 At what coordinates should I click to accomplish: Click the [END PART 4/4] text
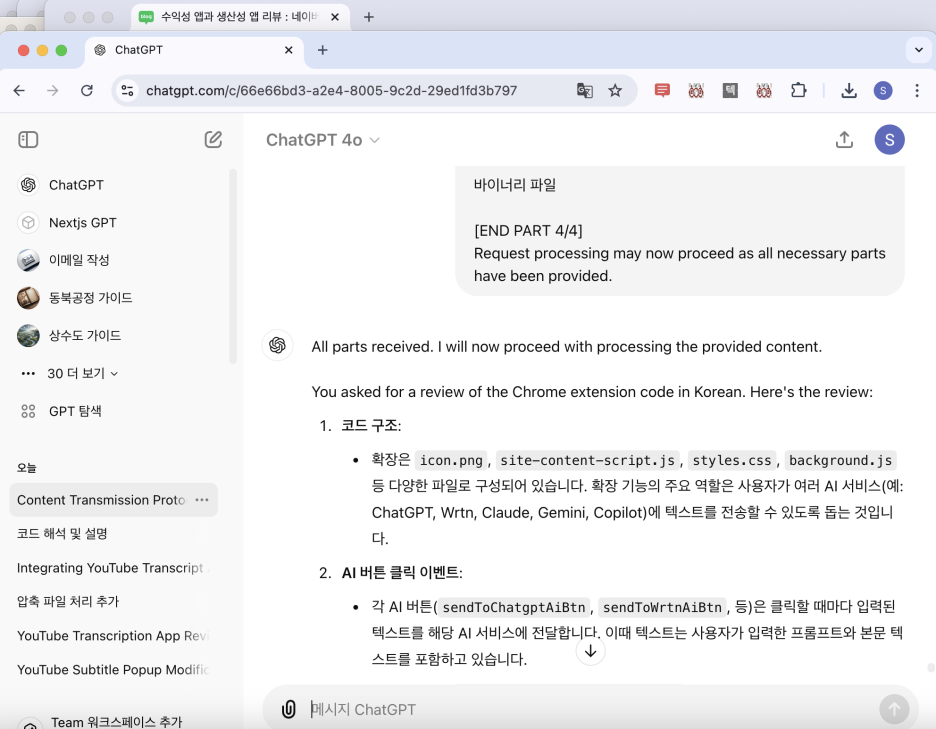[528, 230]
